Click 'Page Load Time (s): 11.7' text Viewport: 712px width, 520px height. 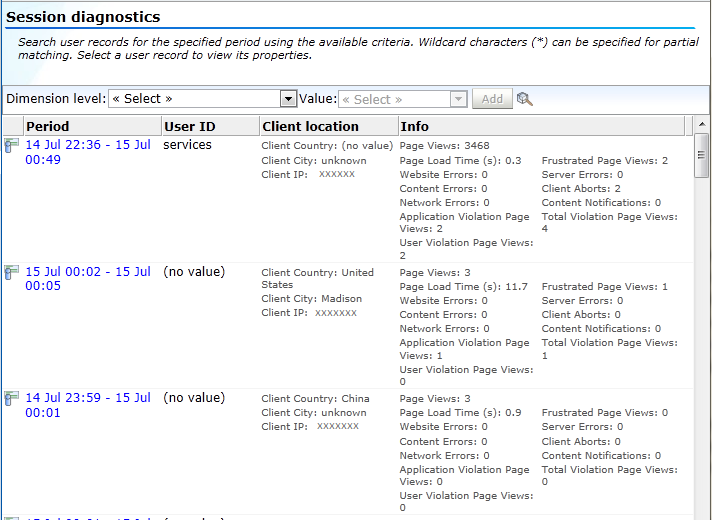464,287
